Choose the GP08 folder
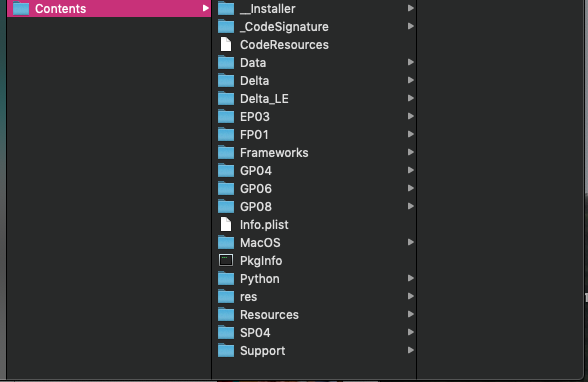 [x=315, y=206]
